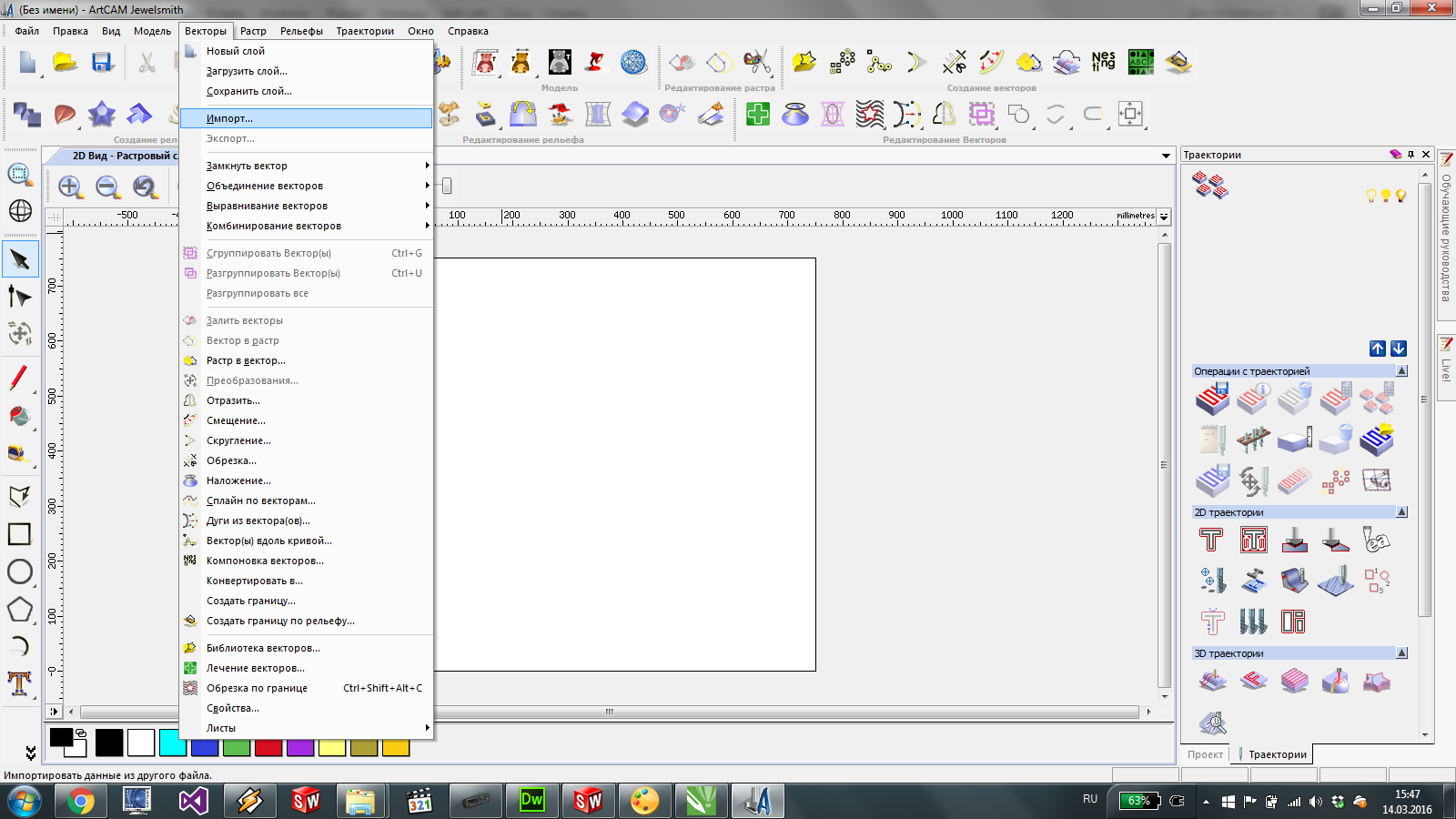Click the Windows Start button
1456x819 pixels.
(24, 802)
